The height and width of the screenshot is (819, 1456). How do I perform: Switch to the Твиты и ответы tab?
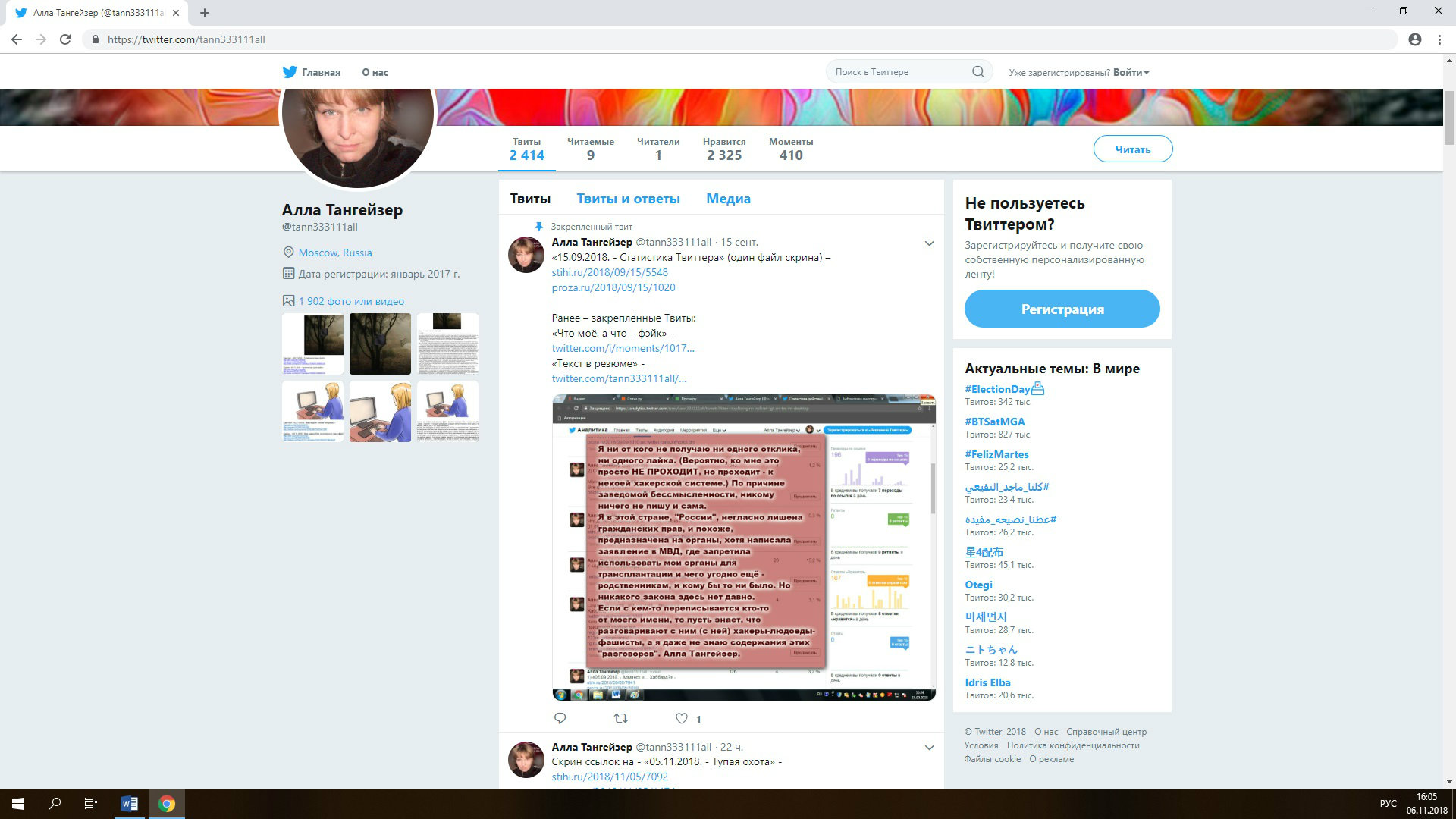click(628, 199)
